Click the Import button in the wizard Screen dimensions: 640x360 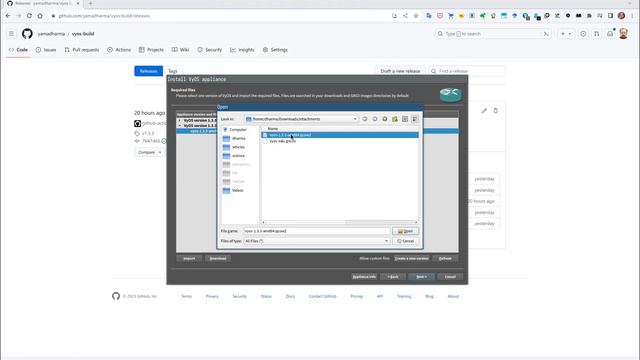189,258
